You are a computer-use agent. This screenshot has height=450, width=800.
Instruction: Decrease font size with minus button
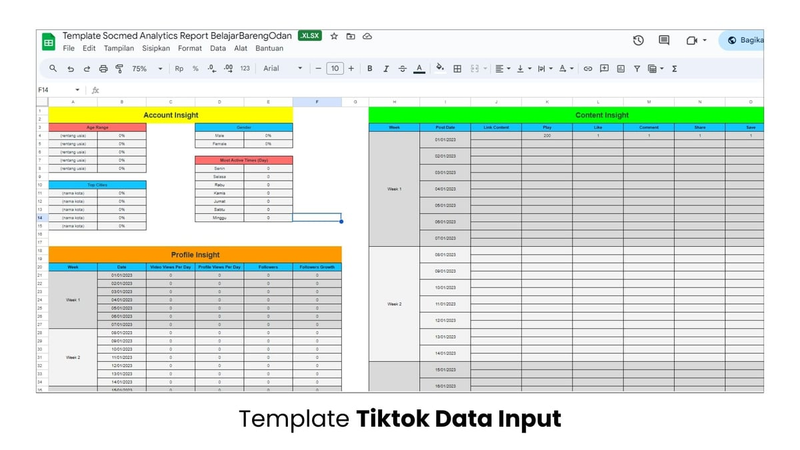coord(318,68)
